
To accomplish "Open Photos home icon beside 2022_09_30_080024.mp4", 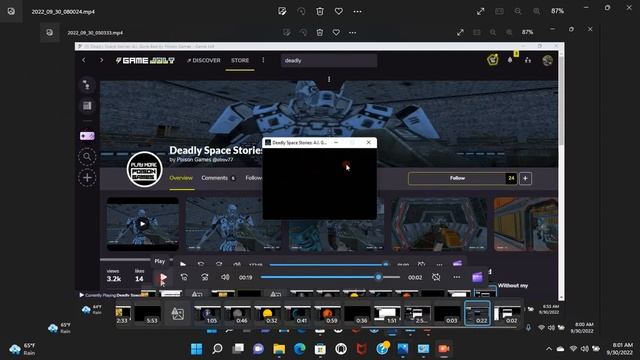I will pos(11,11).
